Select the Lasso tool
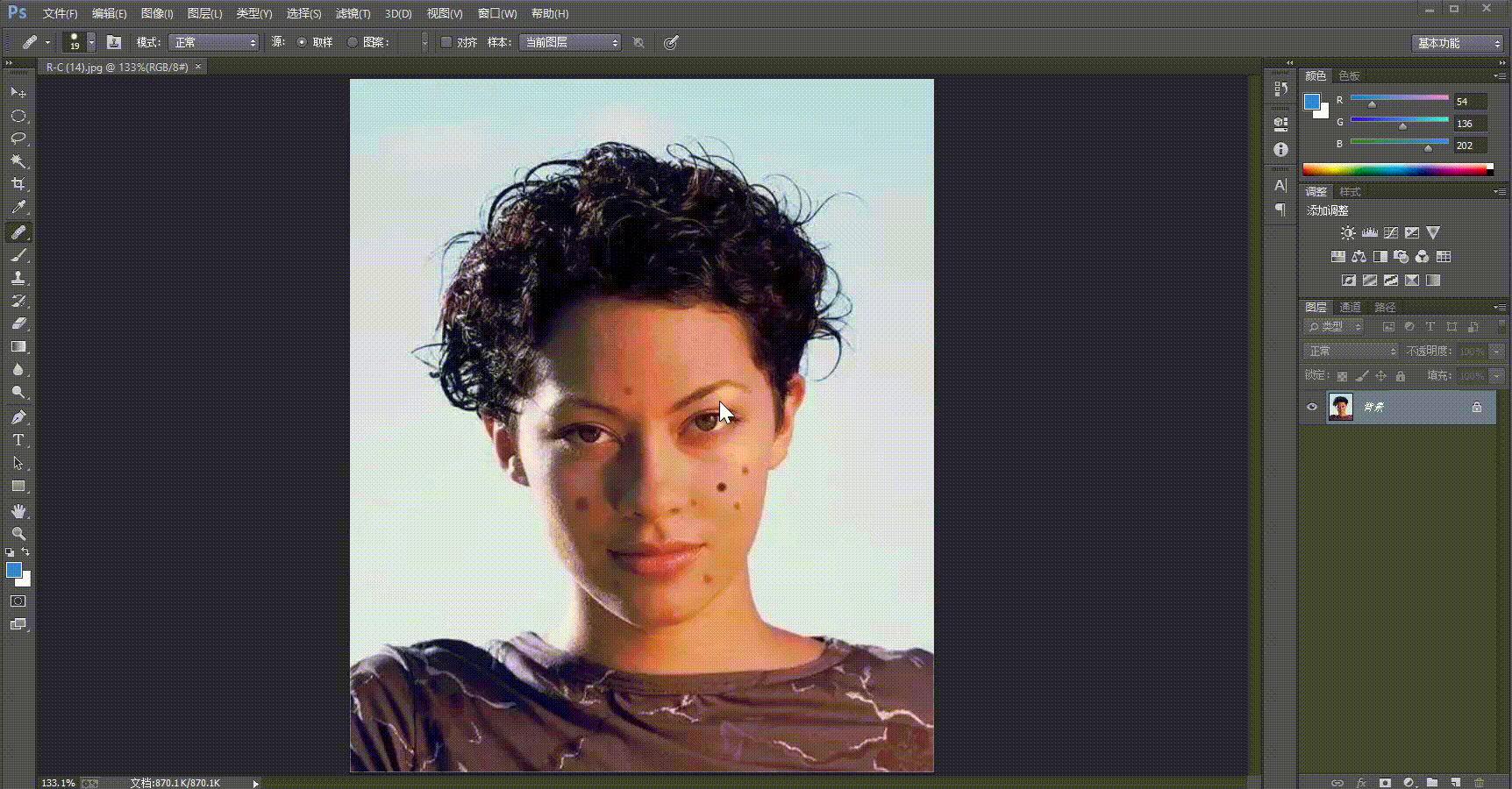This screenshot has height=789, width=1512. pos(18,139)
